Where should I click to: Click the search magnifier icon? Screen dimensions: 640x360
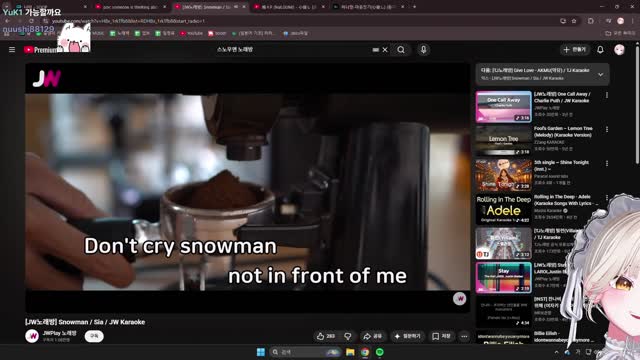[401, 50]
